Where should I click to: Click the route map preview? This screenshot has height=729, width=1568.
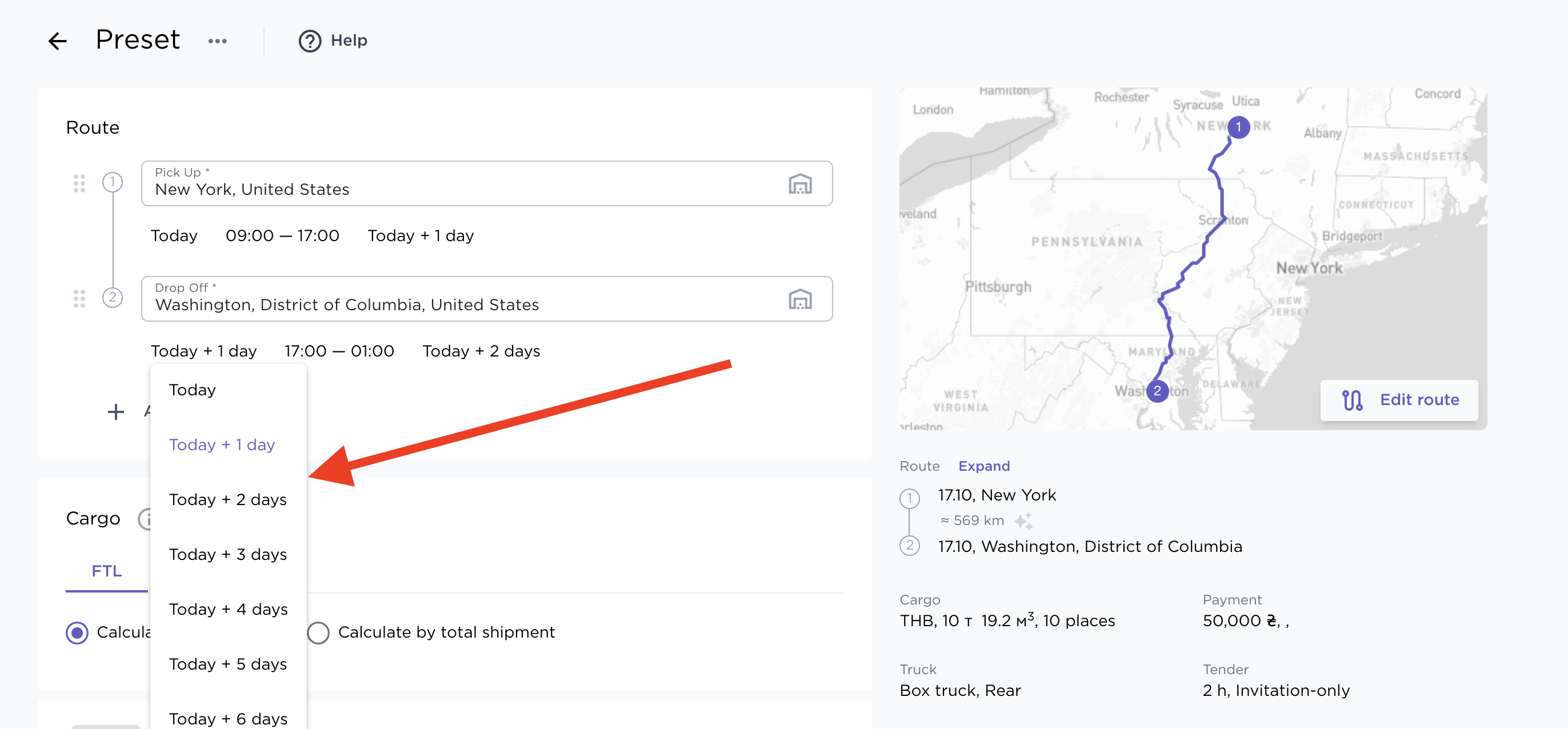coord(1193,259)
